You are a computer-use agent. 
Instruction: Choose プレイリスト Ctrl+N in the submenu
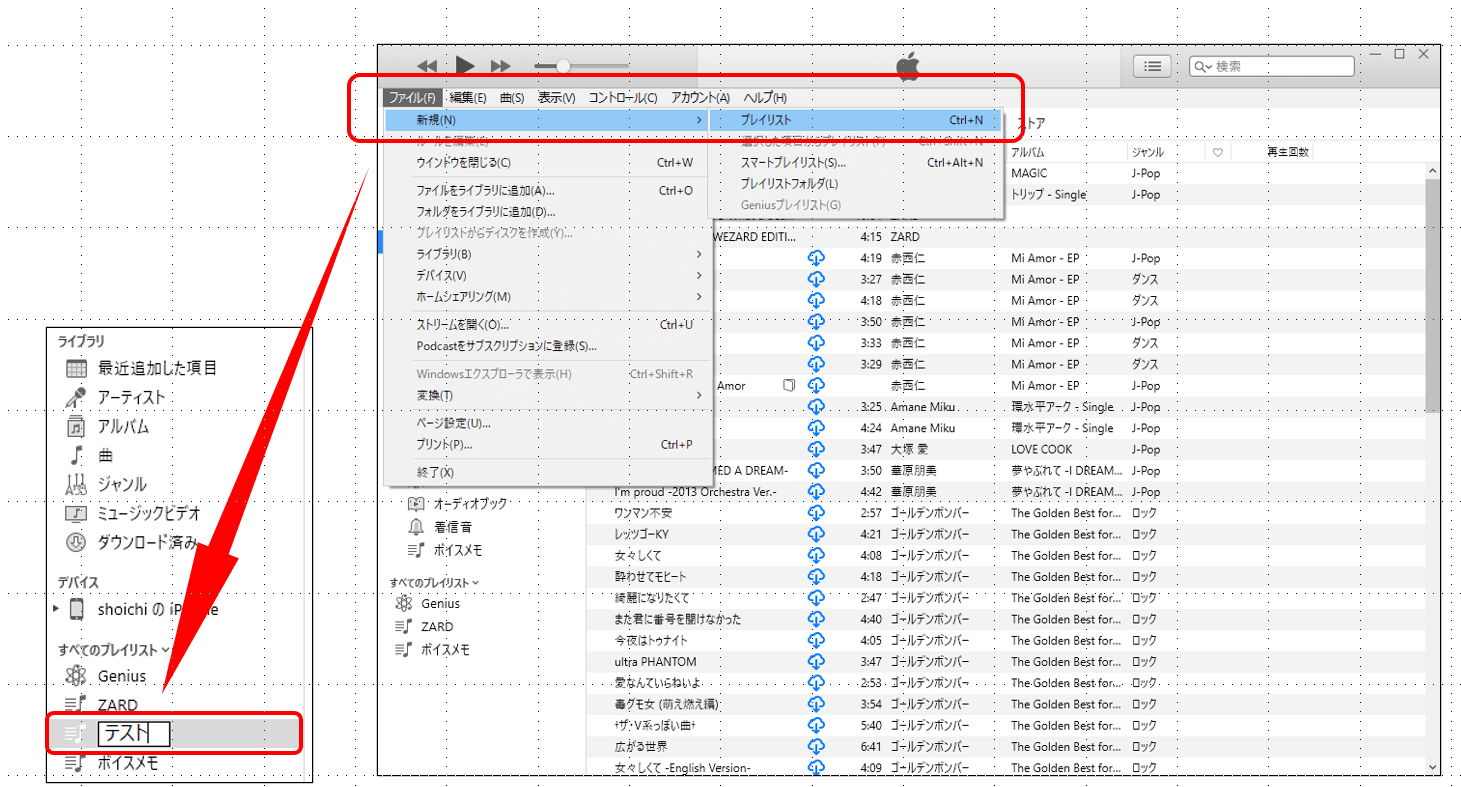(855, 120)
